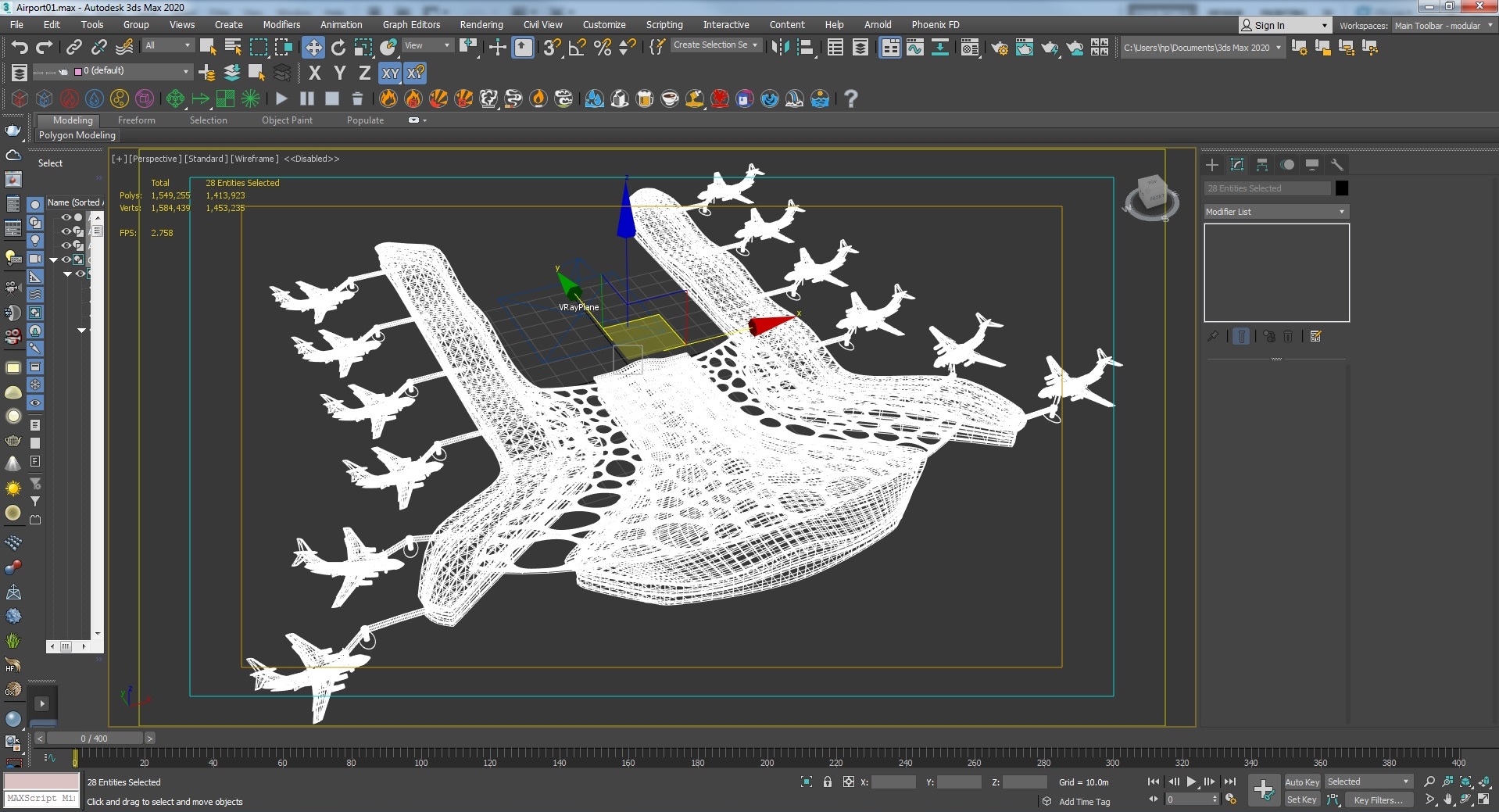
Task: Open the selection filter All dropdown
Action: [x=167, y=46]
